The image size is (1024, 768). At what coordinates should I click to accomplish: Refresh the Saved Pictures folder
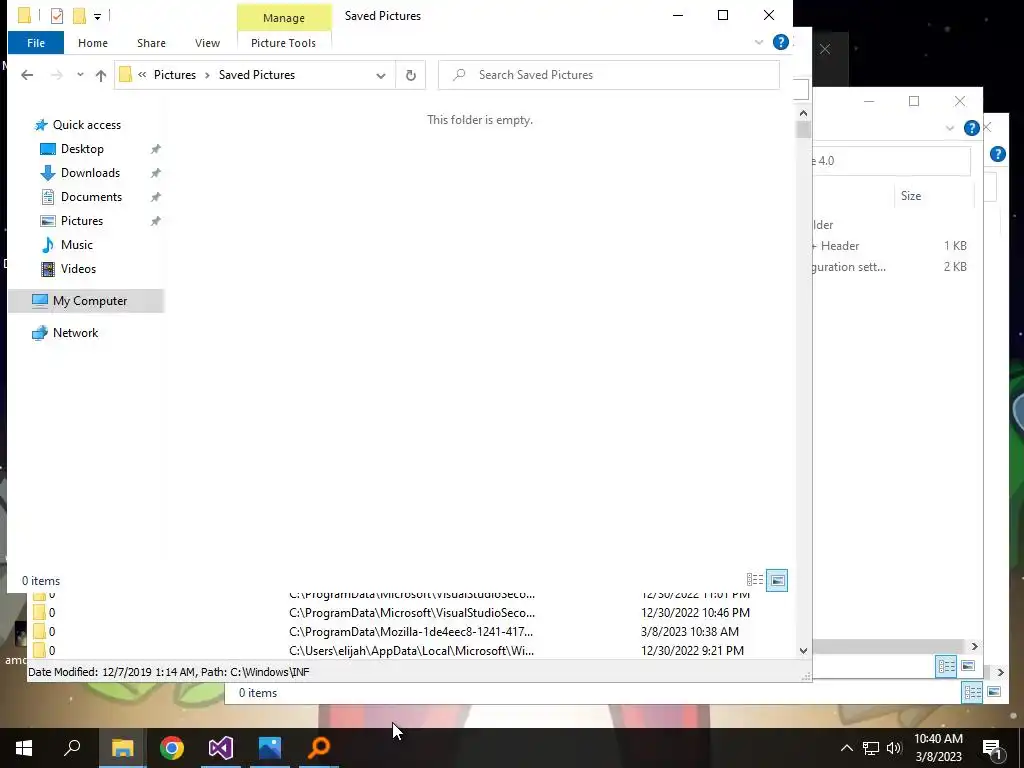411,76
